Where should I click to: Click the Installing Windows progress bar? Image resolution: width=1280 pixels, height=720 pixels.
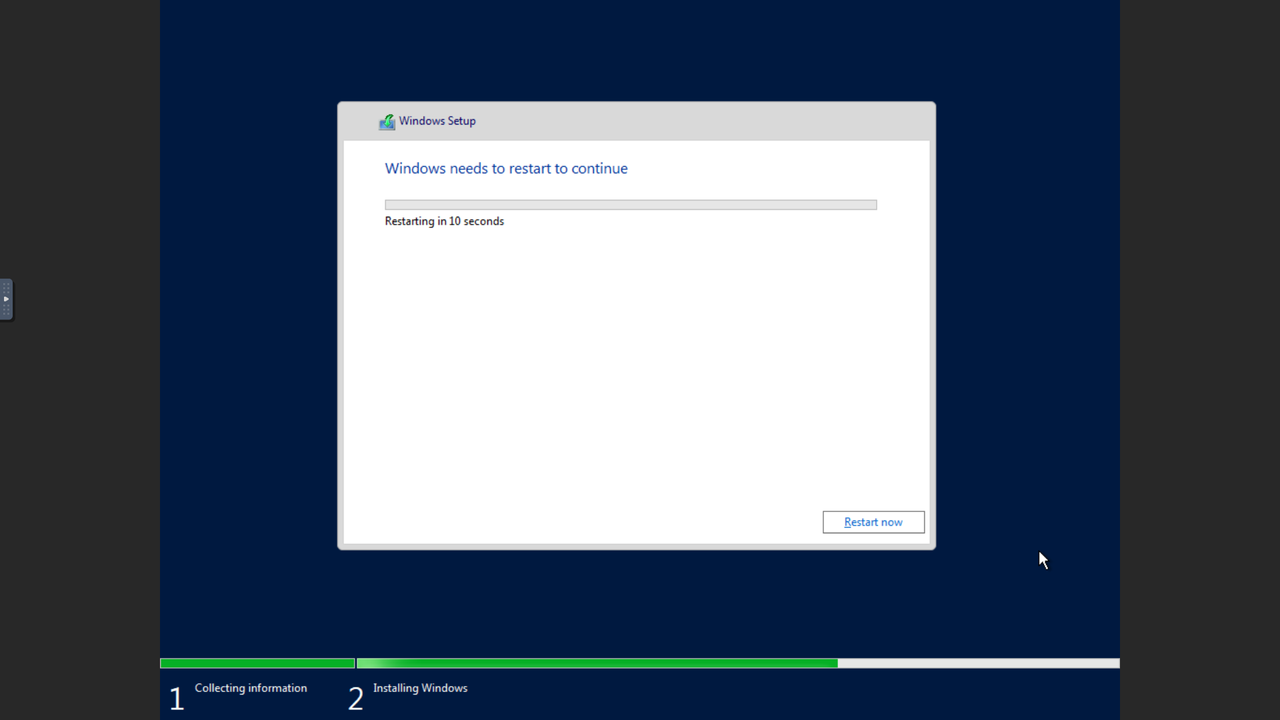pyautogui.click(x=738, y=663)
